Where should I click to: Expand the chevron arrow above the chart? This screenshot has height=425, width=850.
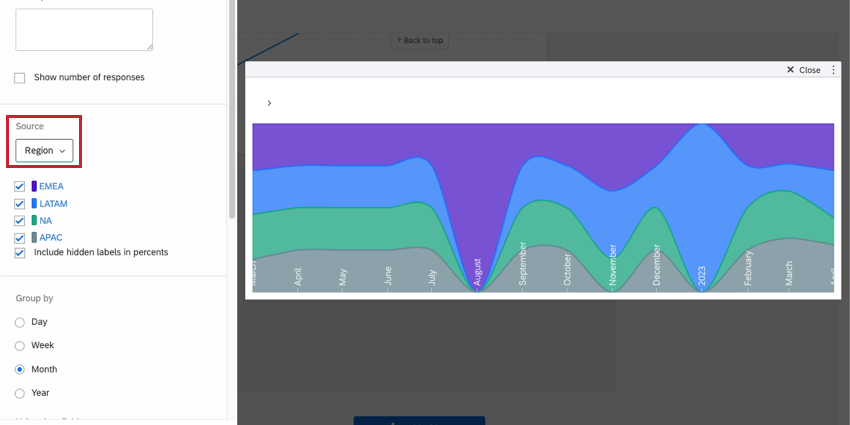tap(269, 103)
